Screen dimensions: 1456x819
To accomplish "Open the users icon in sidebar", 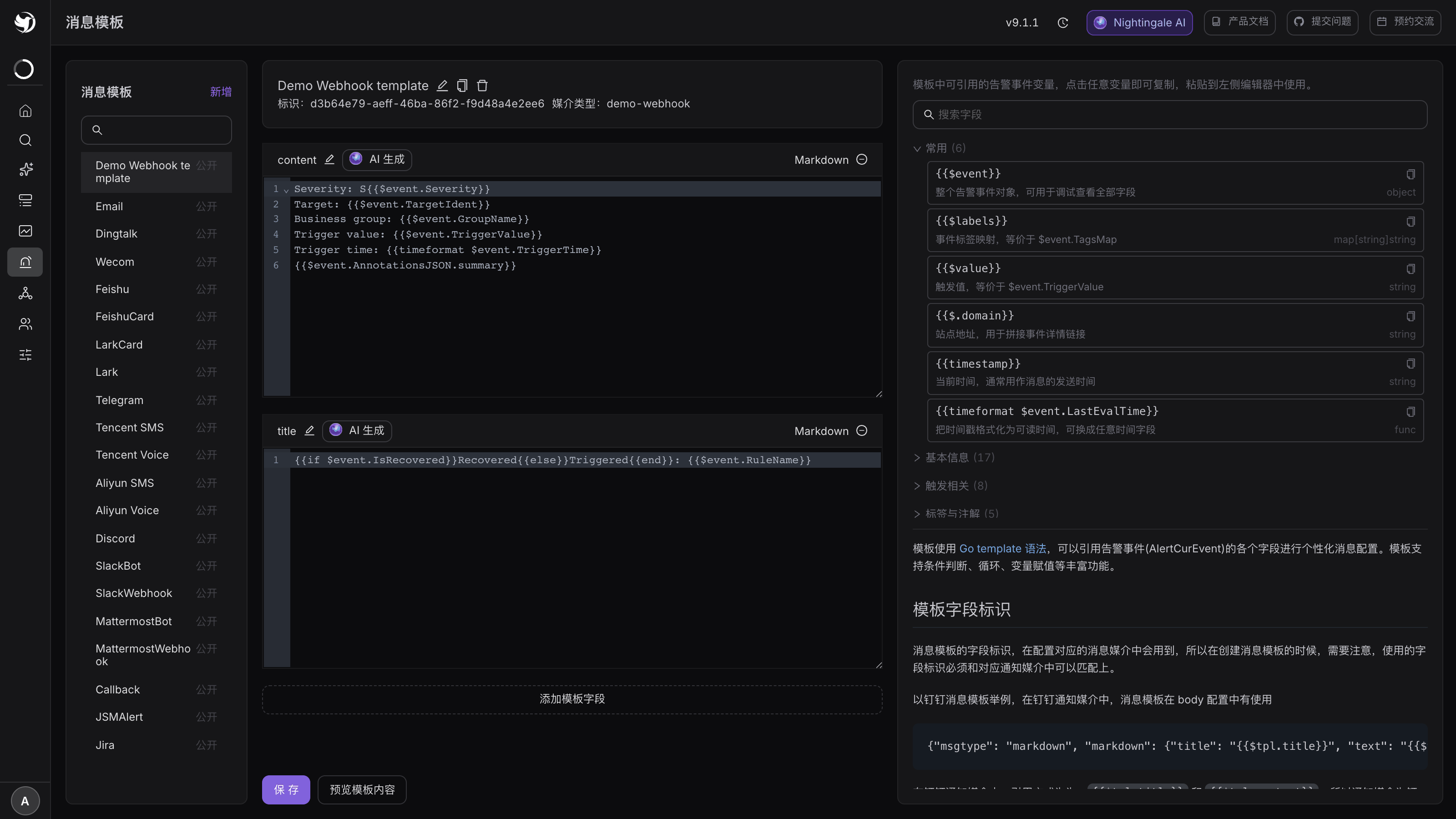I will point(25,324).
